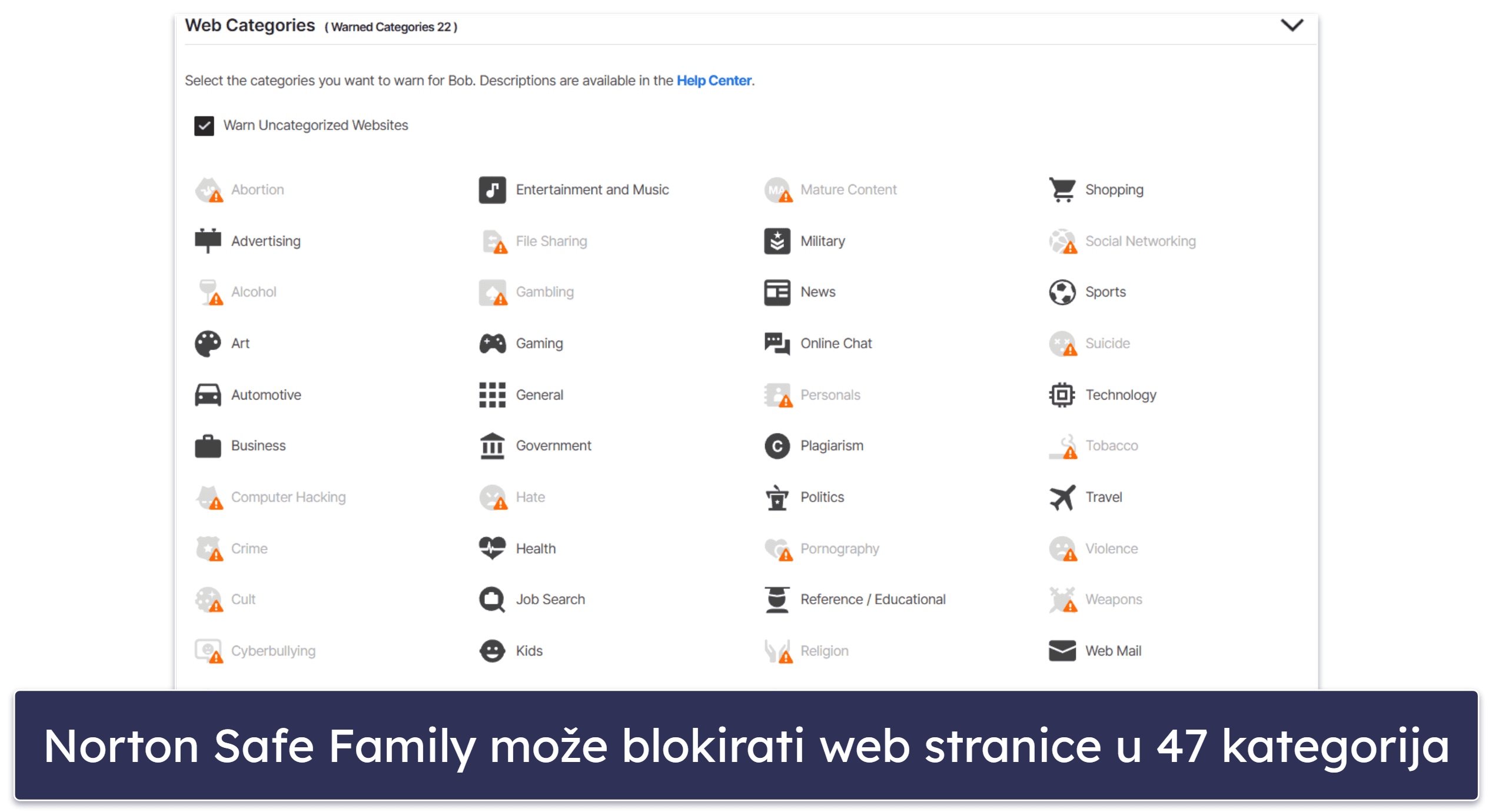Toggle the Cult category icon
This screenshot has height=812, width=1489.
208,600
